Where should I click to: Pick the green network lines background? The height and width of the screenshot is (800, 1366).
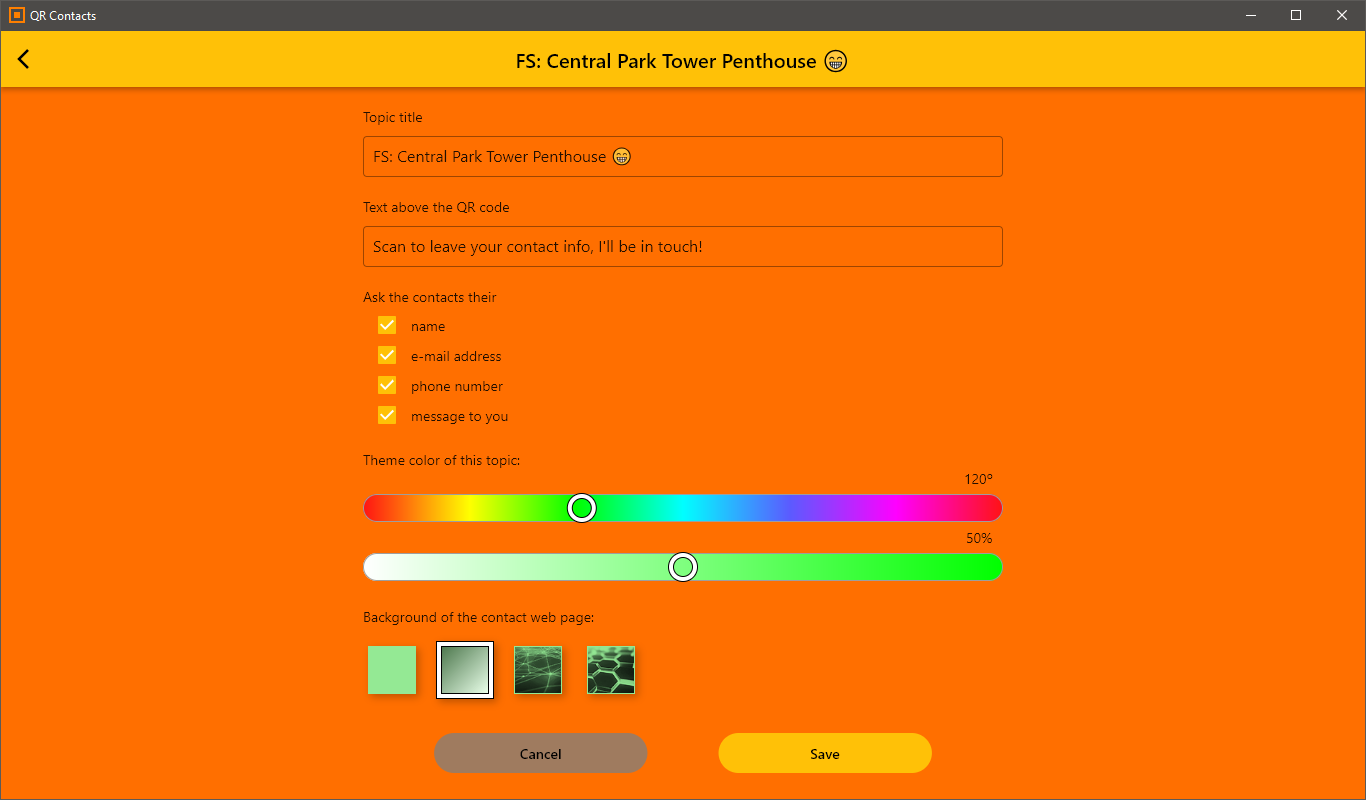tap(538, 670)
